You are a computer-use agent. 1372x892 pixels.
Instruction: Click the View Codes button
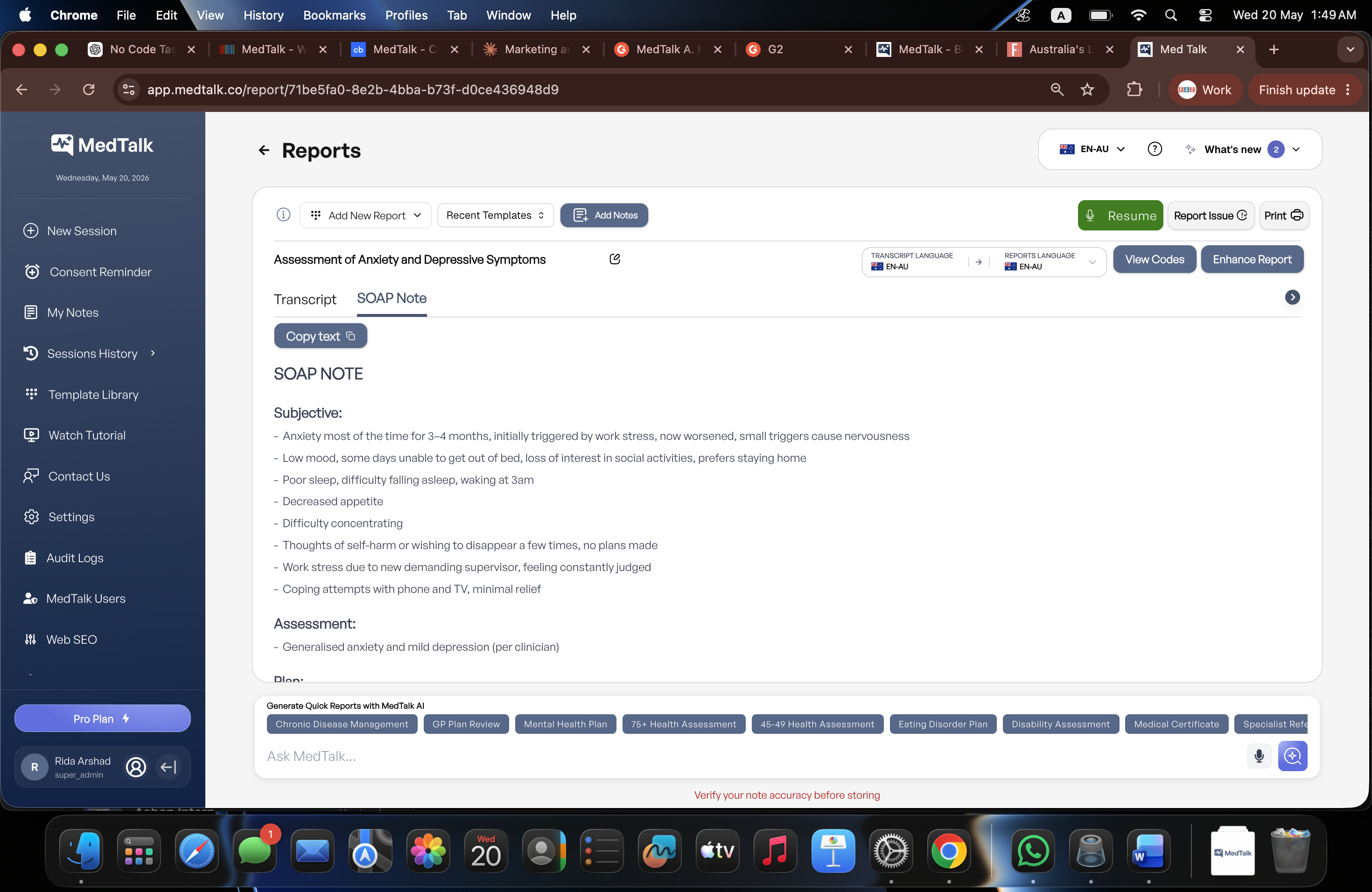(1154, 259)
